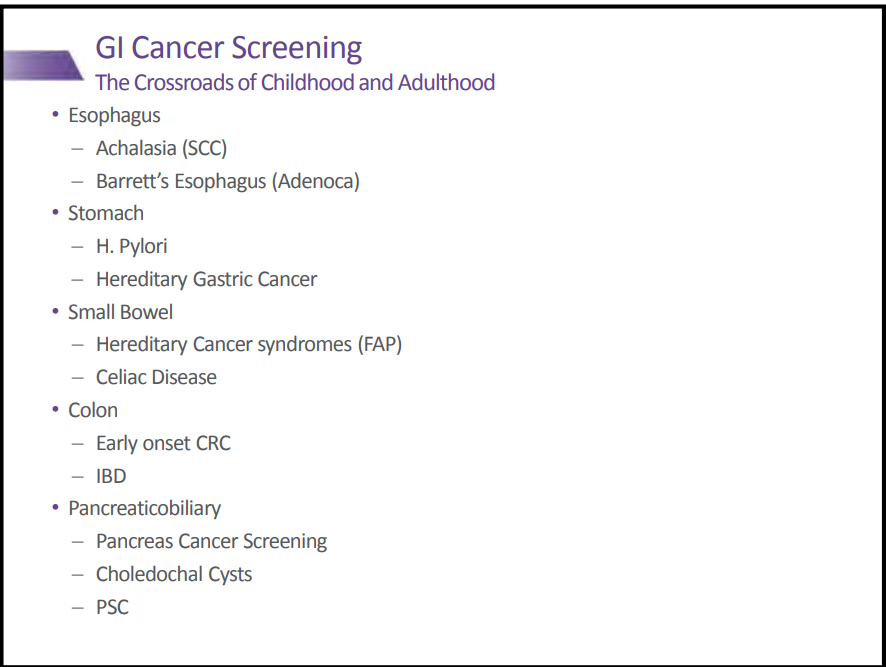886x667 pixels.
Task: Click the "Stomach" bullet heading
Action: pyautogui.click(x=106, y=213)
